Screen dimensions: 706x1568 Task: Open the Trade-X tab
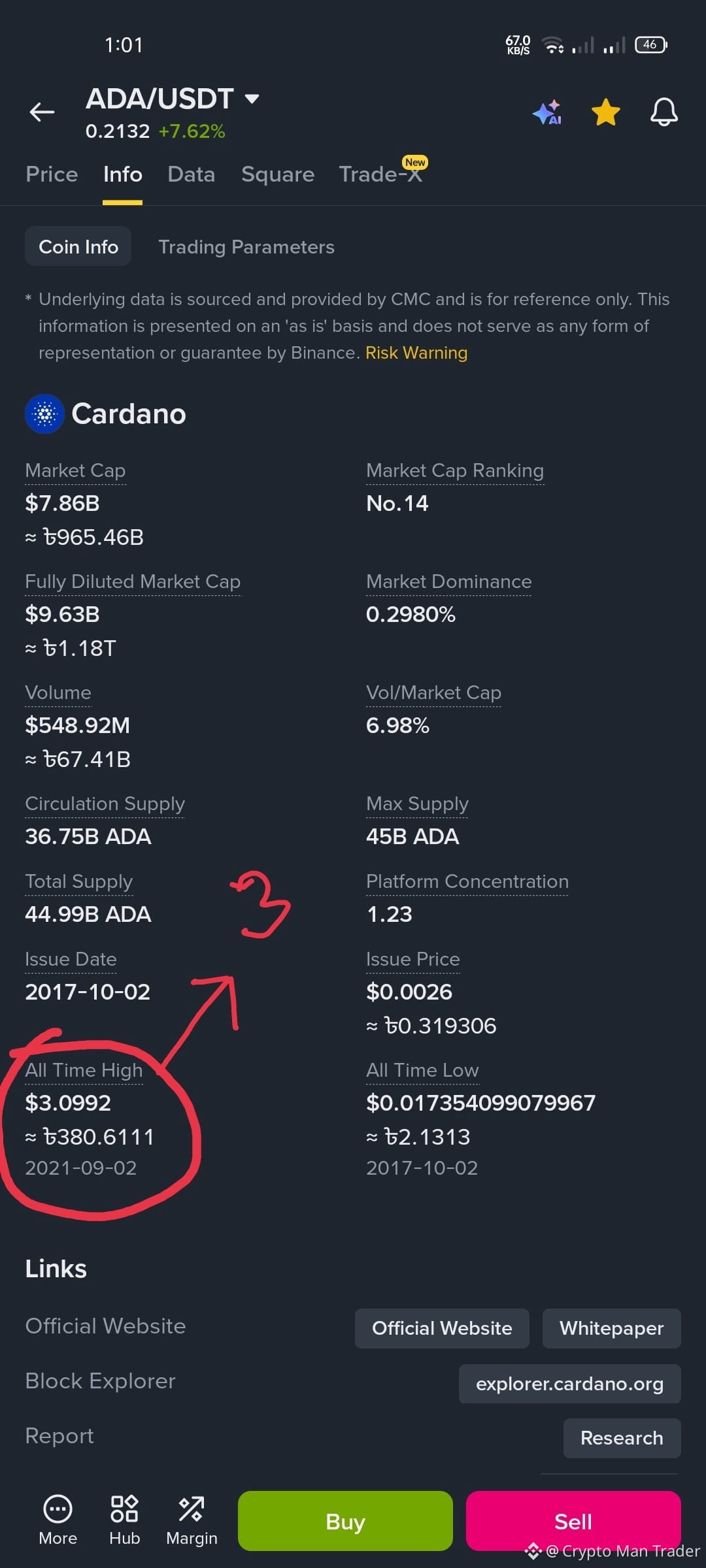[x=381, y=174]
